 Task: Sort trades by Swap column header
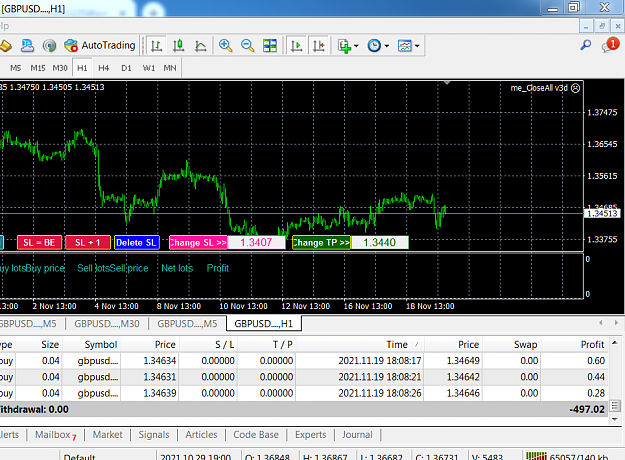(x=512, y=344)
